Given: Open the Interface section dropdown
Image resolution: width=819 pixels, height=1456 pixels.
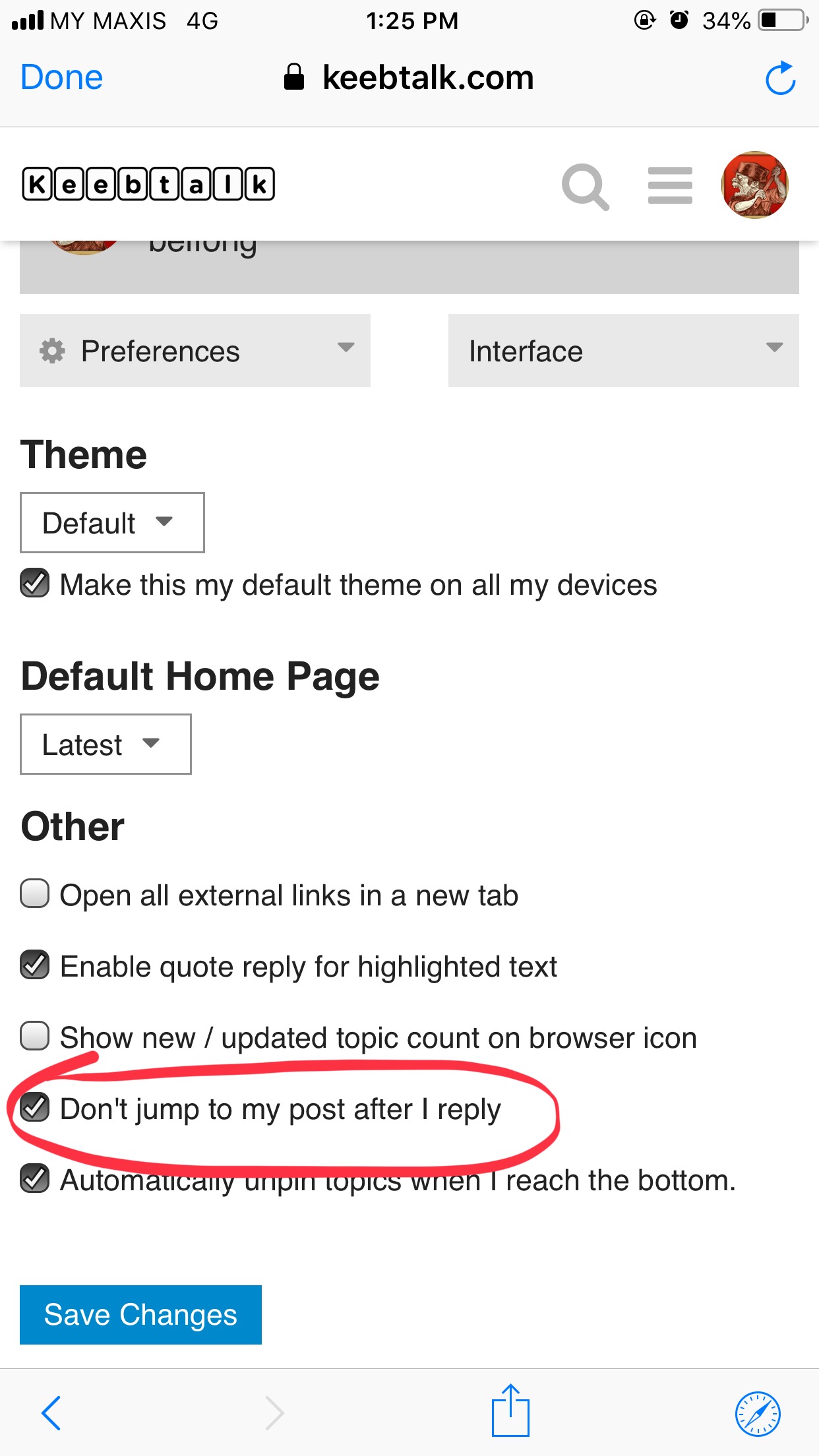Looking at the screenshot, I should [x=624, y=350].
